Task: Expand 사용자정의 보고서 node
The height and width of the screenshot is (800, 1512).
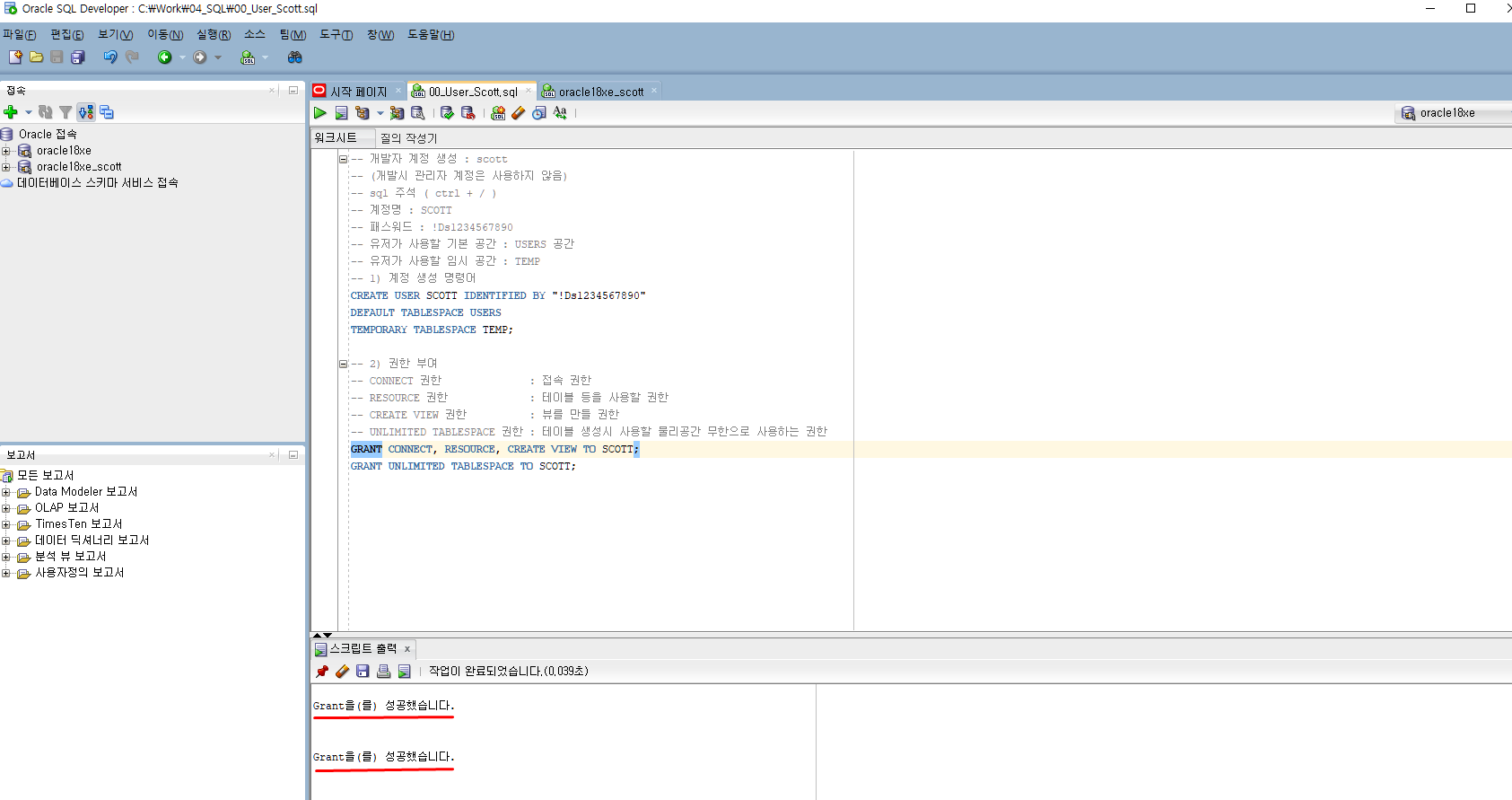Action: [6, 573]
